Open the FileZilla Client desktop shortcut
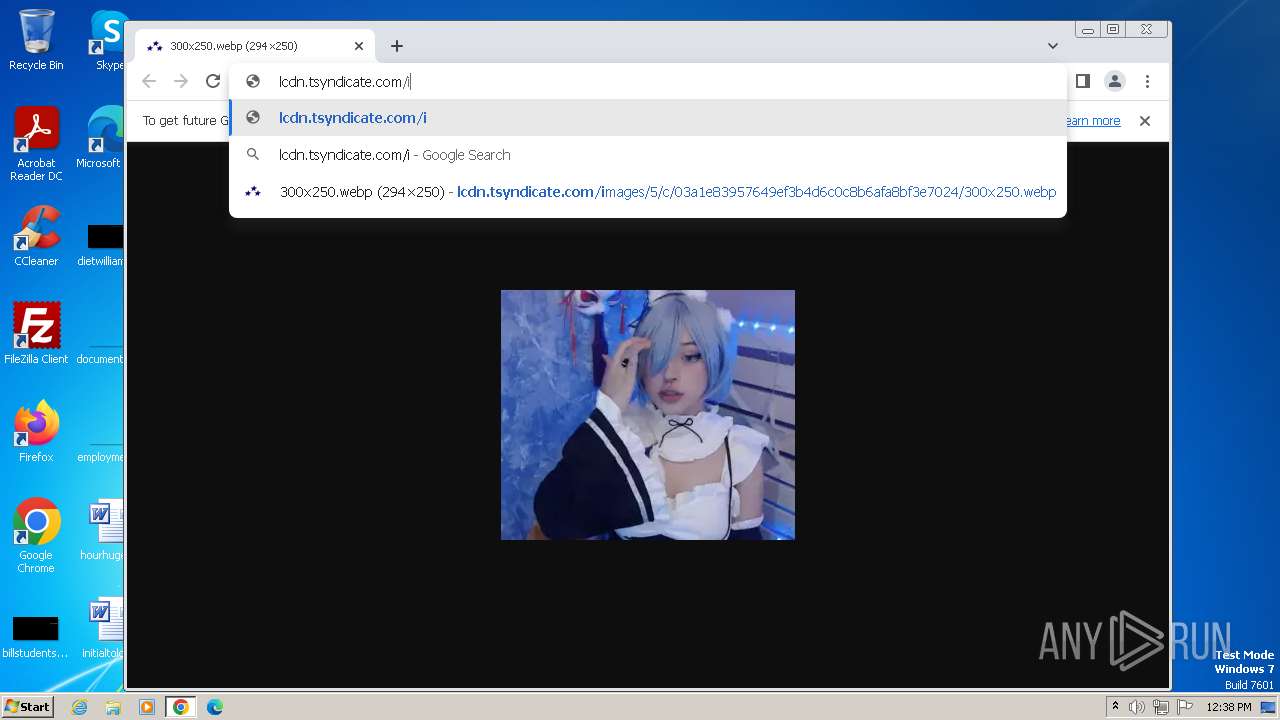The width and height of the screenshot is (1280, 720). tap(36, 333)
